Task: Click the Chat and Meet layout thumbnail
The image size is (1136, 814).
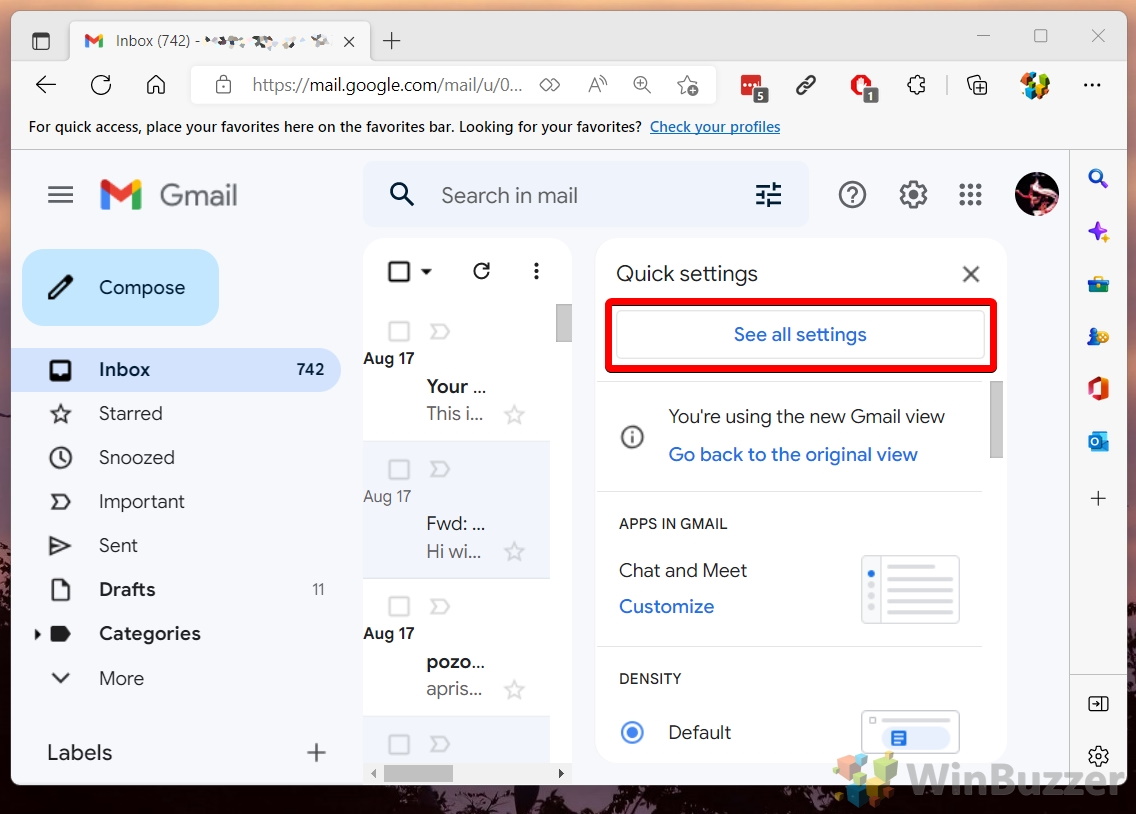Action: pyautogui.click(x=910, y=589)
